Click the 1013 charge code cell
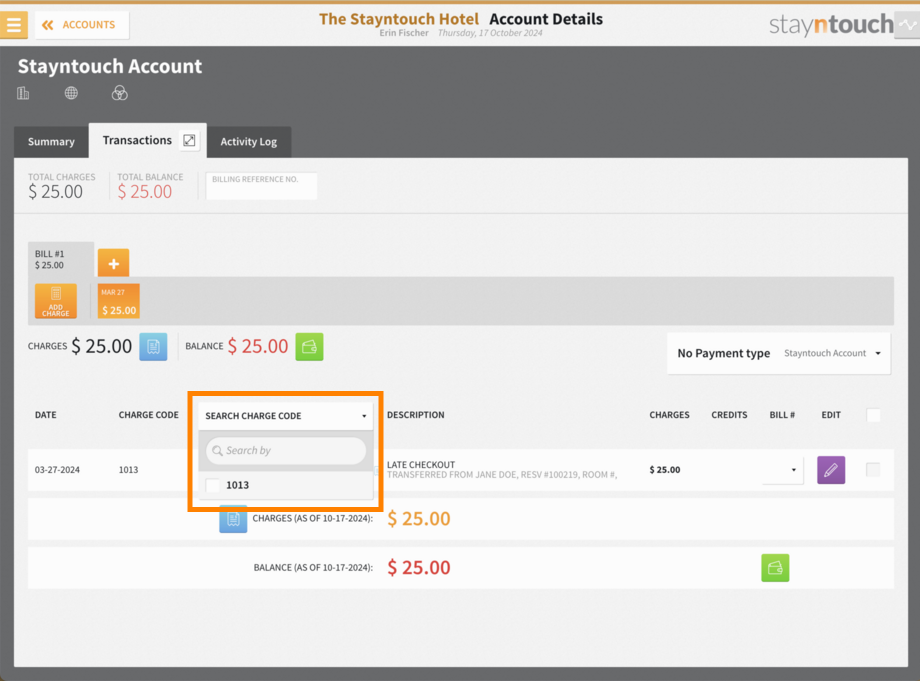This screenshot has height=681, width=920. click(128, 470)
